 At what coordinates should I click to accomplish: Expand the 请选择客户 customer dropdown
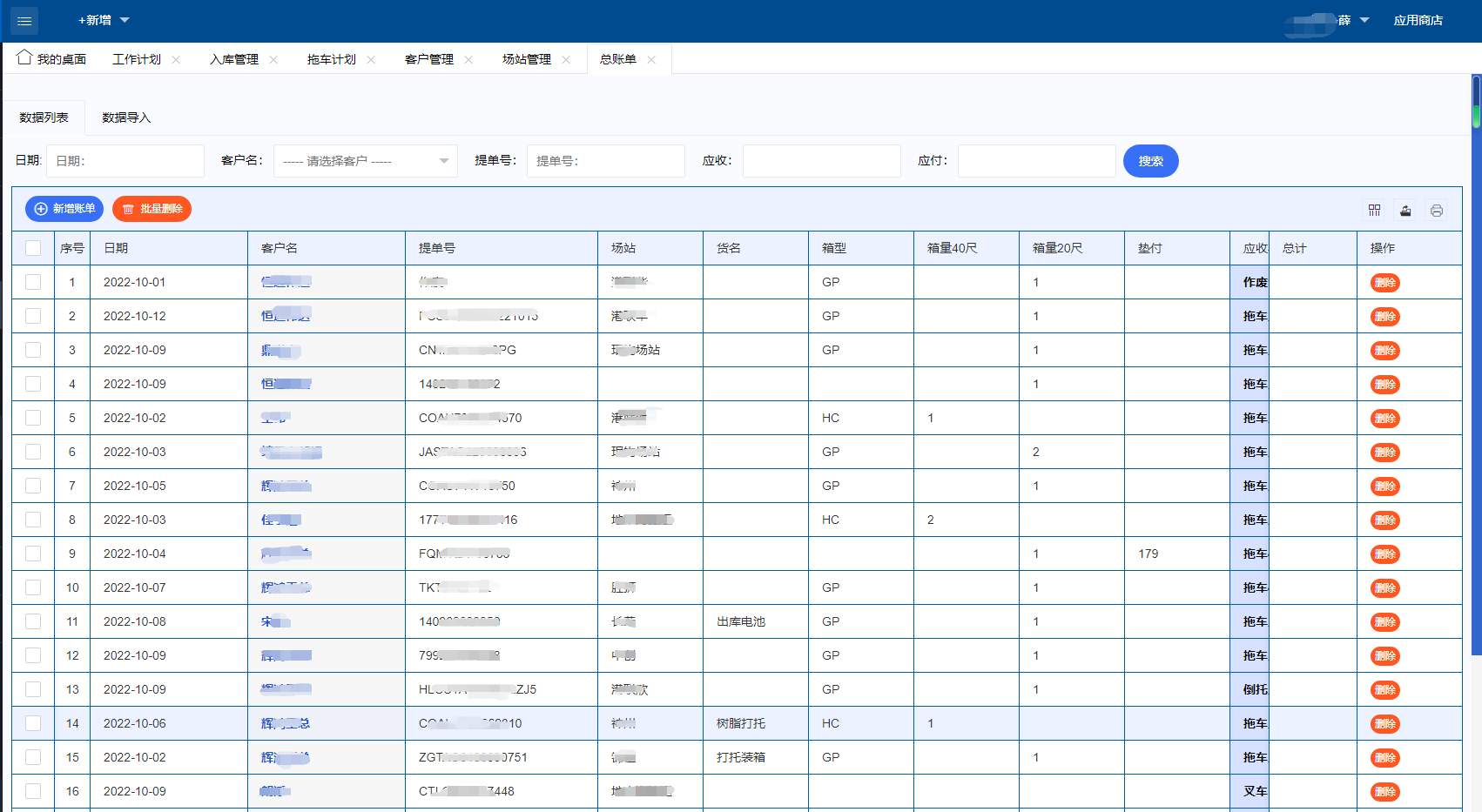[365, 161]
